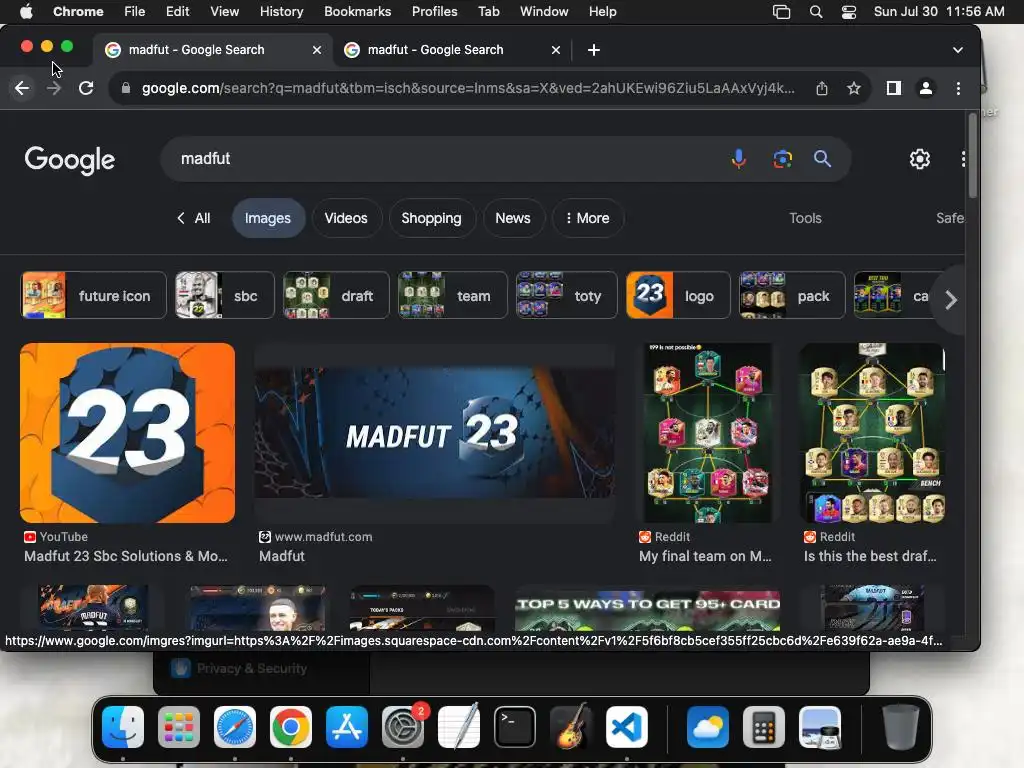The image size is (1024, 768).
Task: Filter images by logo chip
Action: 678,296
